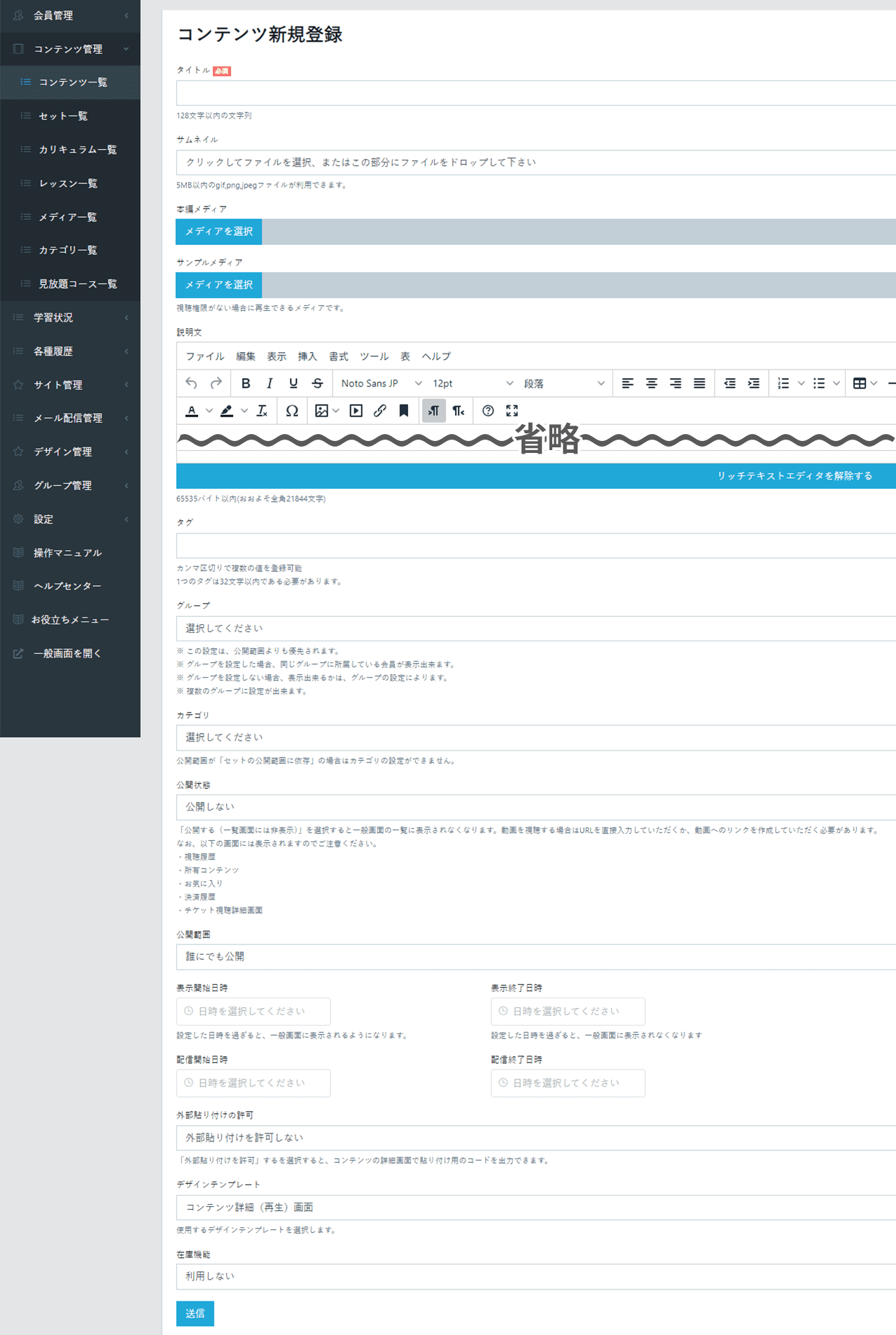This screenshot has height=1335, width=896.
Task: Set left-to-right text direction
Action: pyautogui.click(x=434, y=411)
